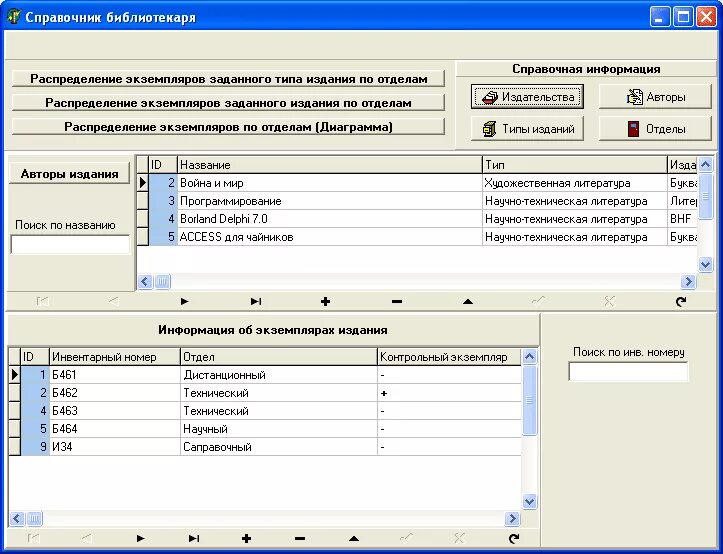
Task: Post edit in copies navigator
Action: tap(406, 538)
